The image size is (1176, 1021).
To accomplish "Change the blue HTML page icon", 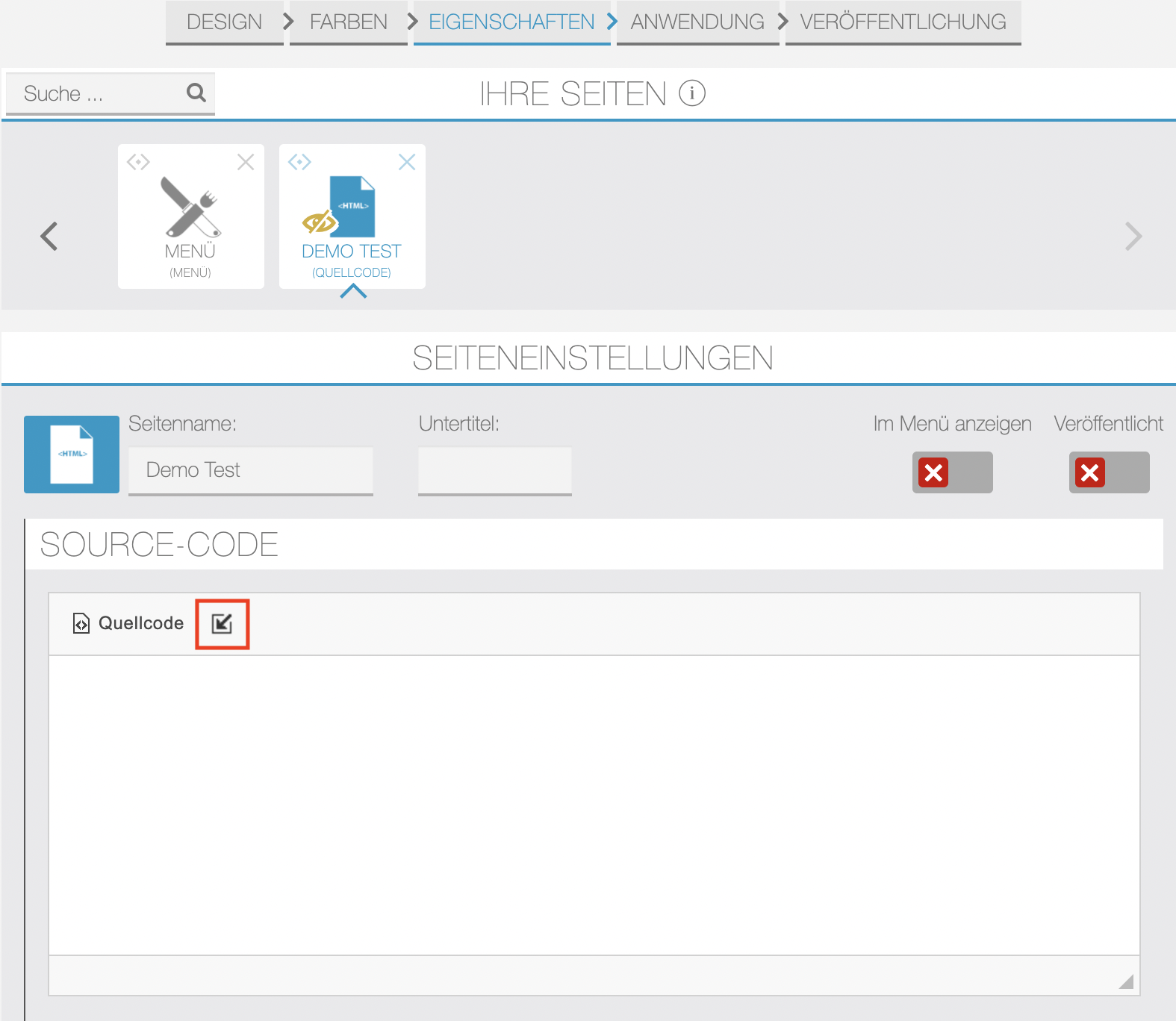I will [72, 455].
